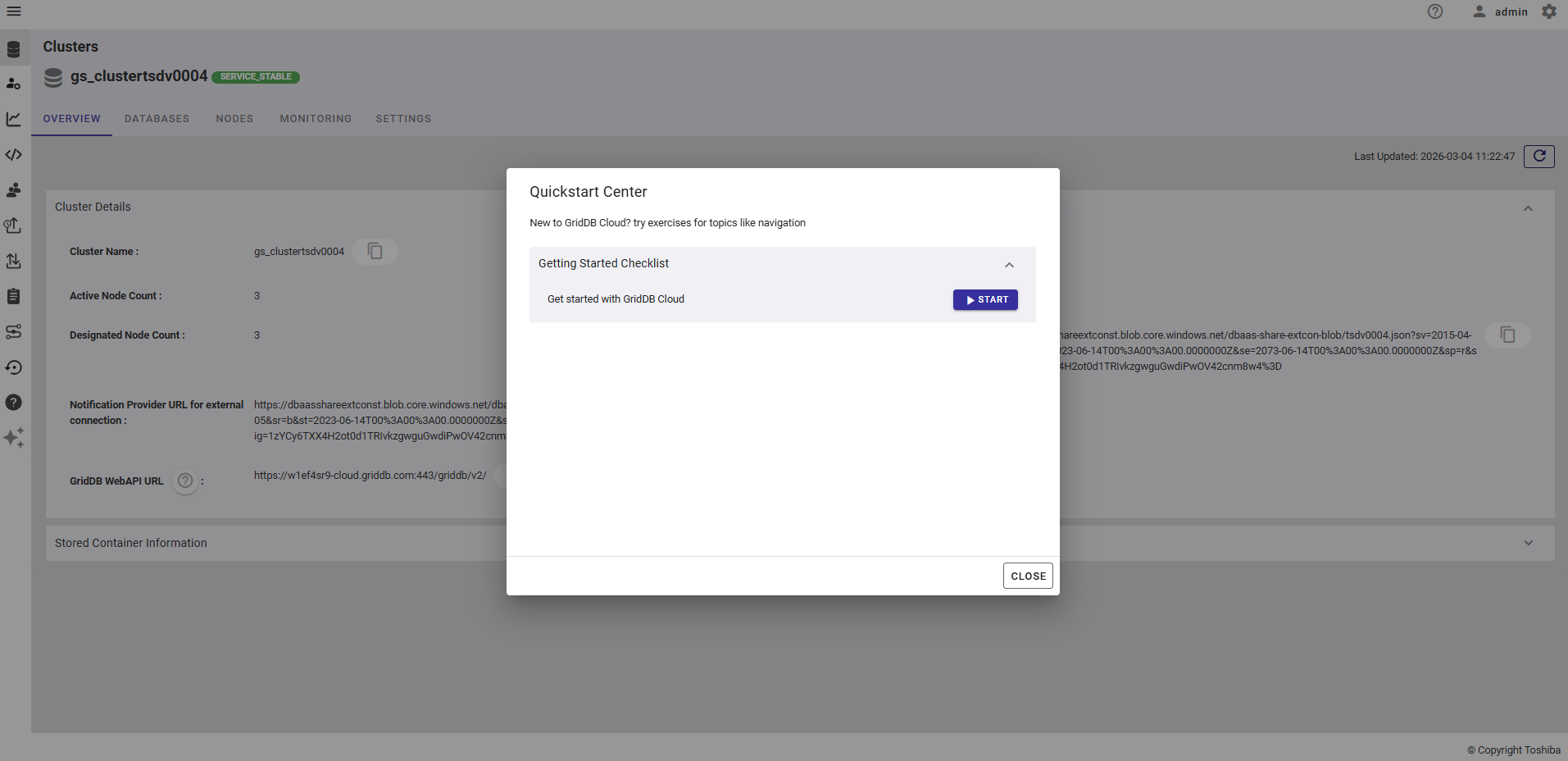This screenshot has height=761, width=1568.
Task: Open settings gear in top right
Action: point(1548,11)
